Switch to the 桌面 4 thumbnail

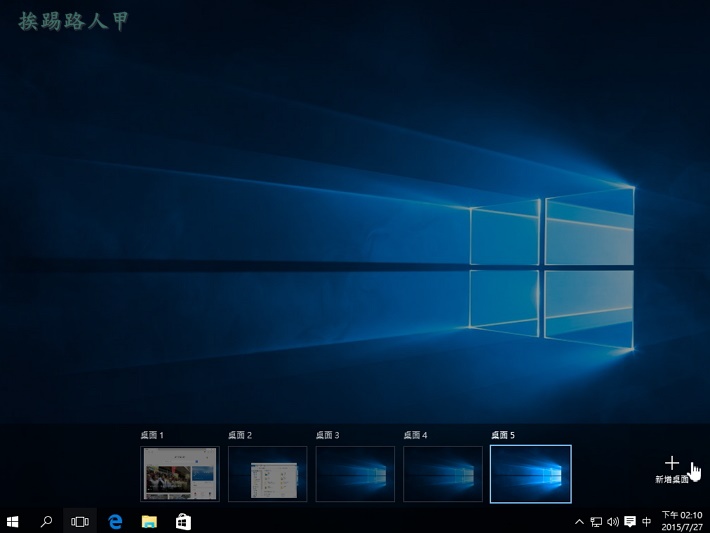tap(443, 474)
